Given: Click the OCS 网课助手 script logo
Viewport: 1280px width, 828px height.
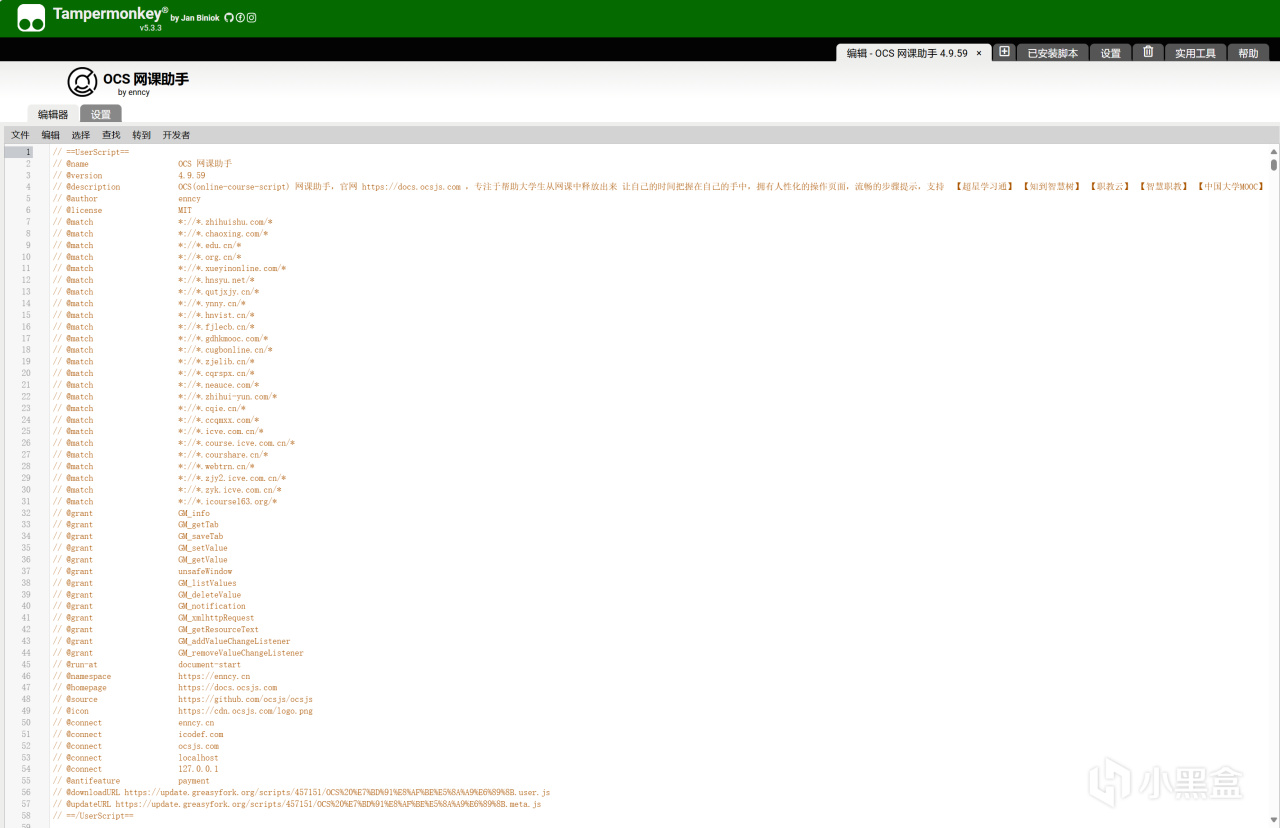Looking at the screenshot, I should coord(82,82).
